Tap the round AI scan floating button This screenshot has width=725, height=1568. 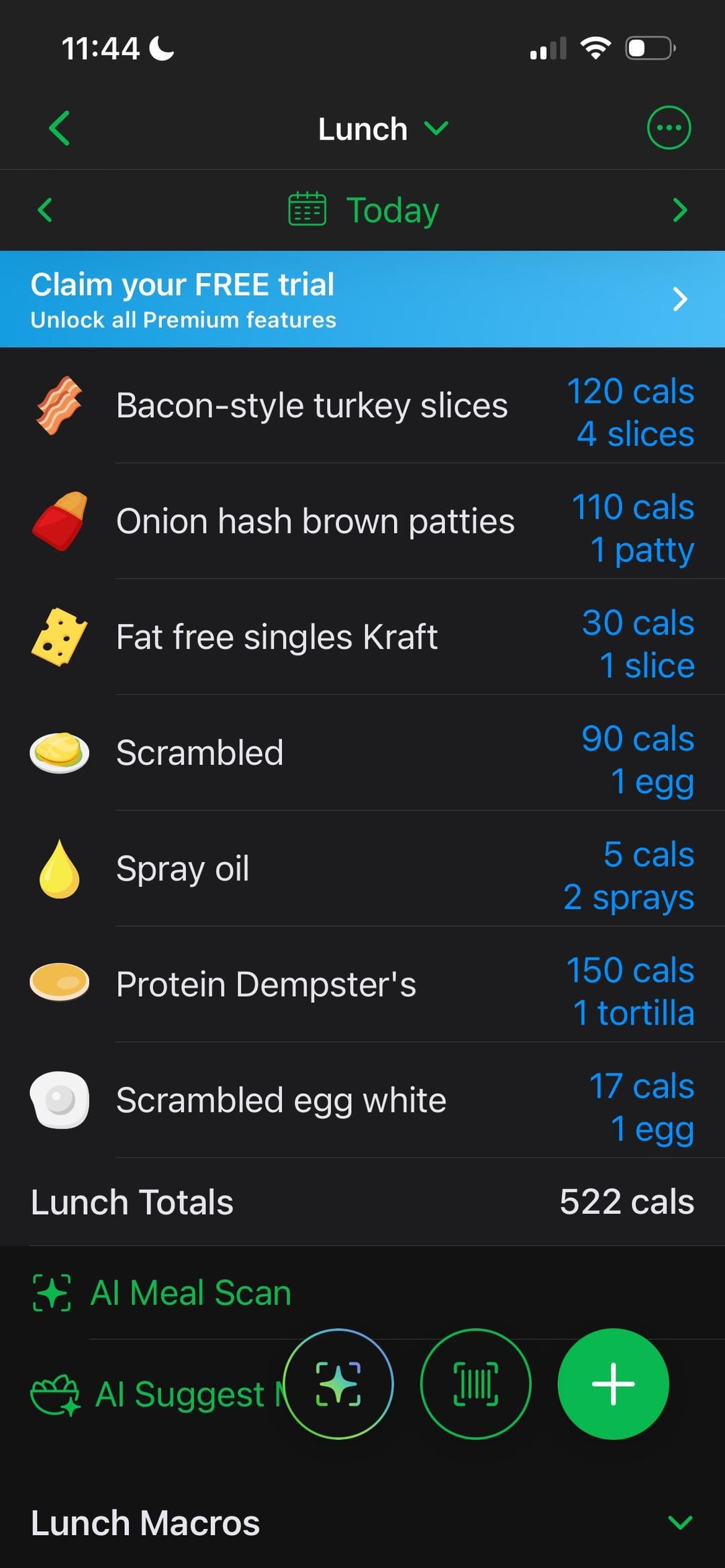(338, 1383)
